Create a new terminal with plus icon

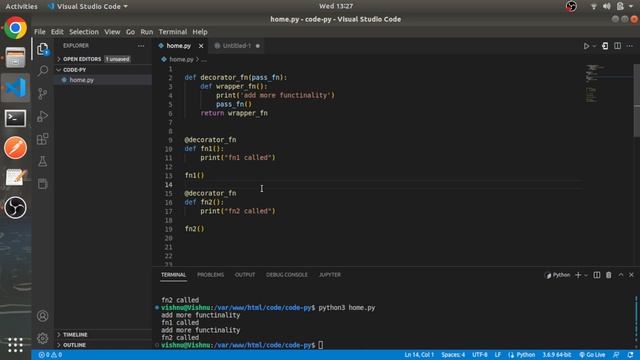pos(578,275)
